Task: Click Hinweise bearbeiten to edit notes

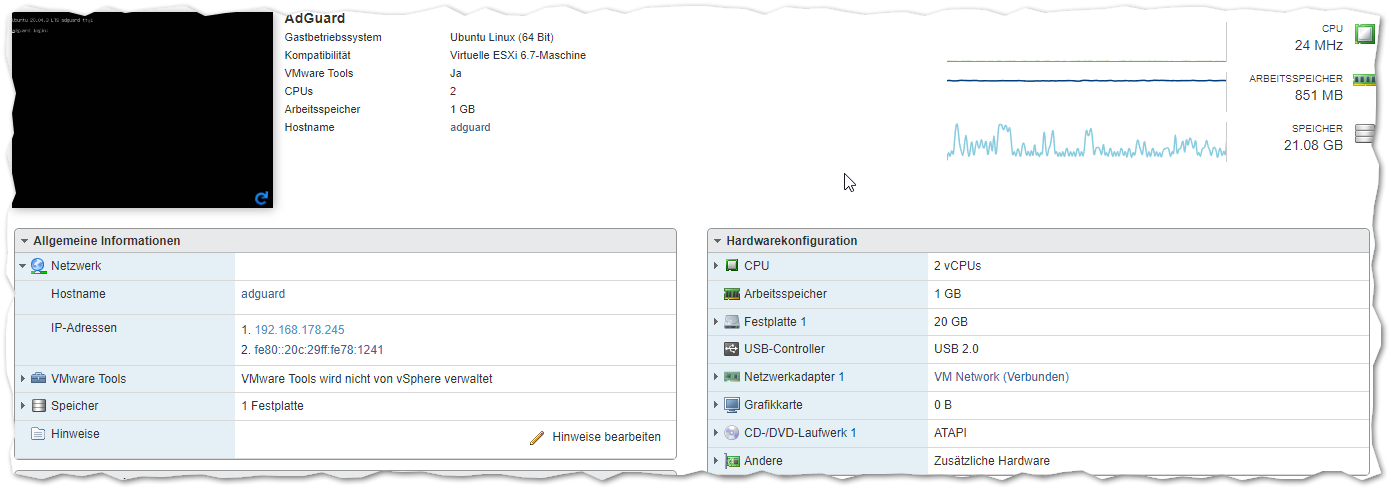Action: pyautogui.click(x=606, y=437)
